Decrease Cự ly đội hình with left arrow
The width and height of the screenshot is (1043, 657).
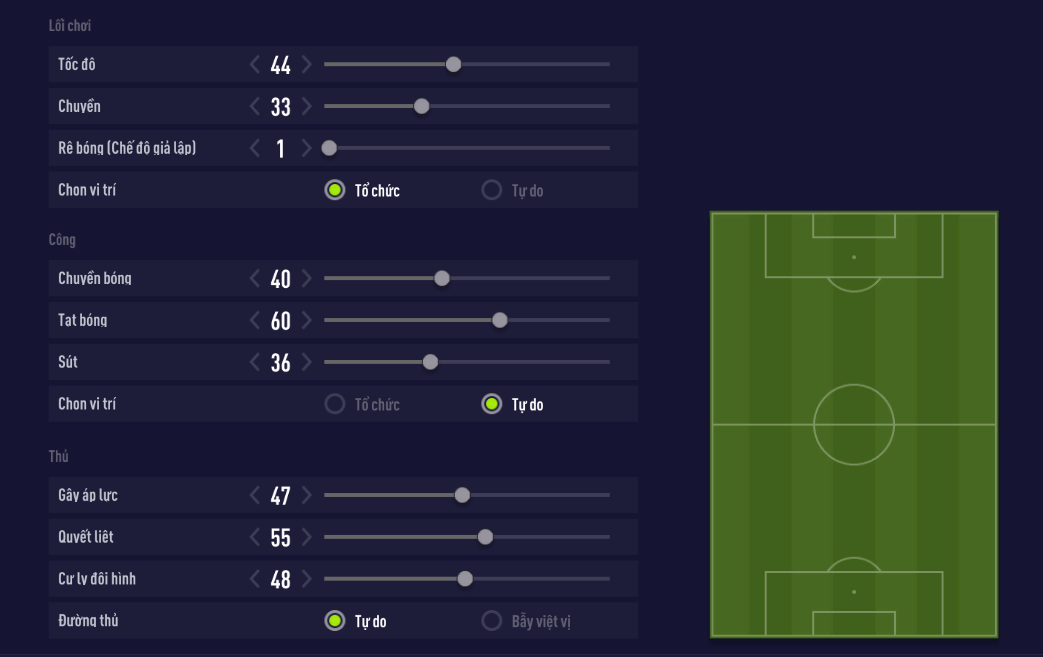[x=255, y=579]
